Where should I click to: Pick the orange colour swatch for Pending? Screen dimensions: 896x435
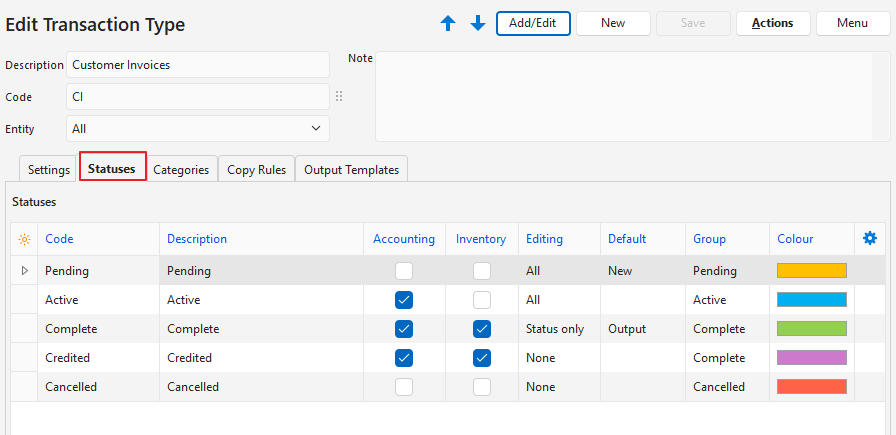tap(811, 271)
